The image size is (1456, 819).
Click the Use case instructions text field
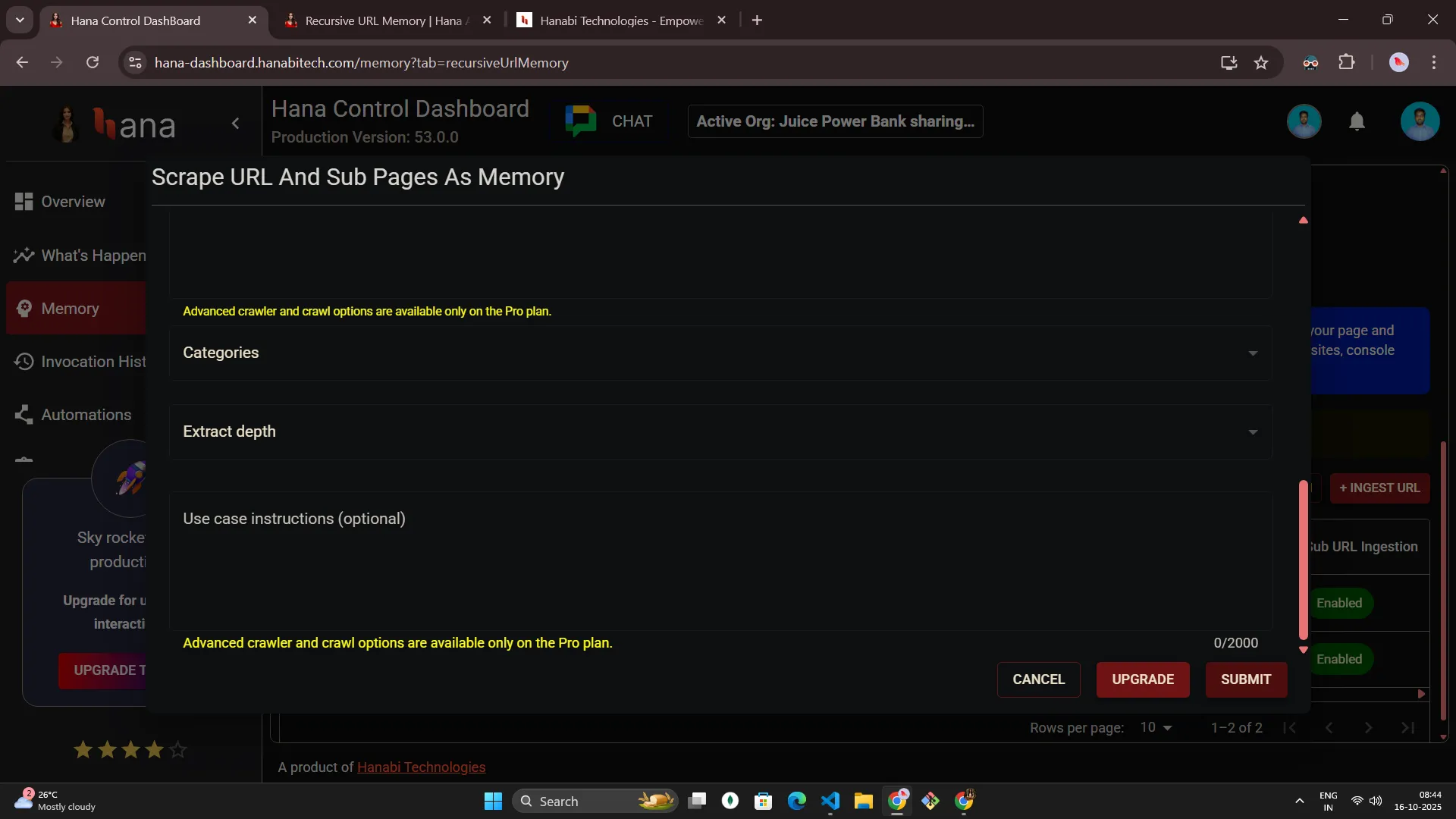pos(720,561)
